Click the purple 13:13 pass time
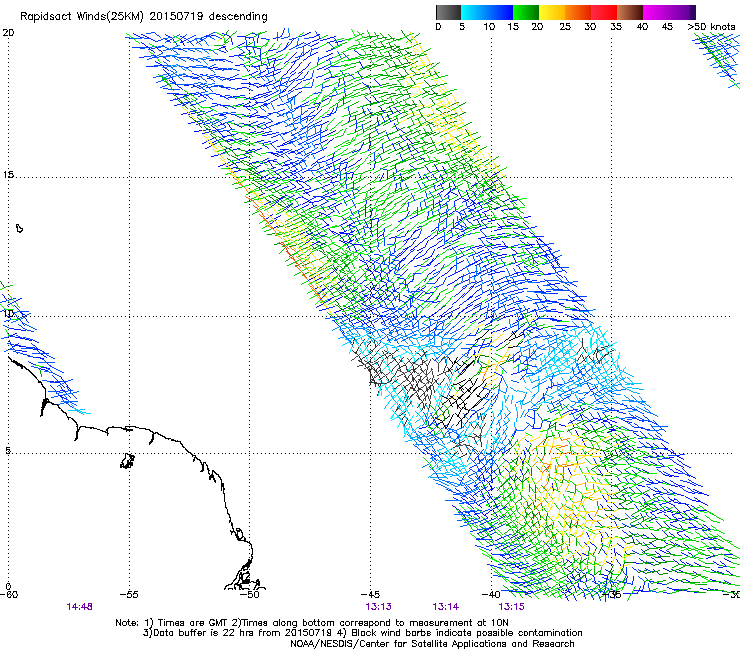 tap(378, 607)
